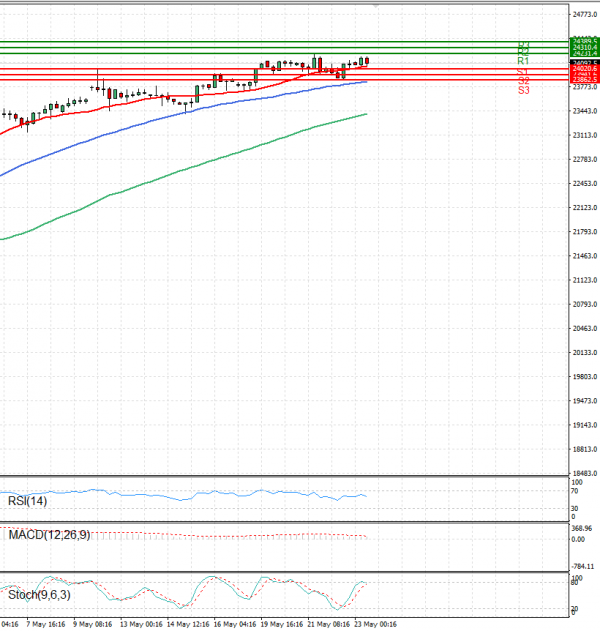Click the -784.11 MACD scale value

tap(583, 567)
